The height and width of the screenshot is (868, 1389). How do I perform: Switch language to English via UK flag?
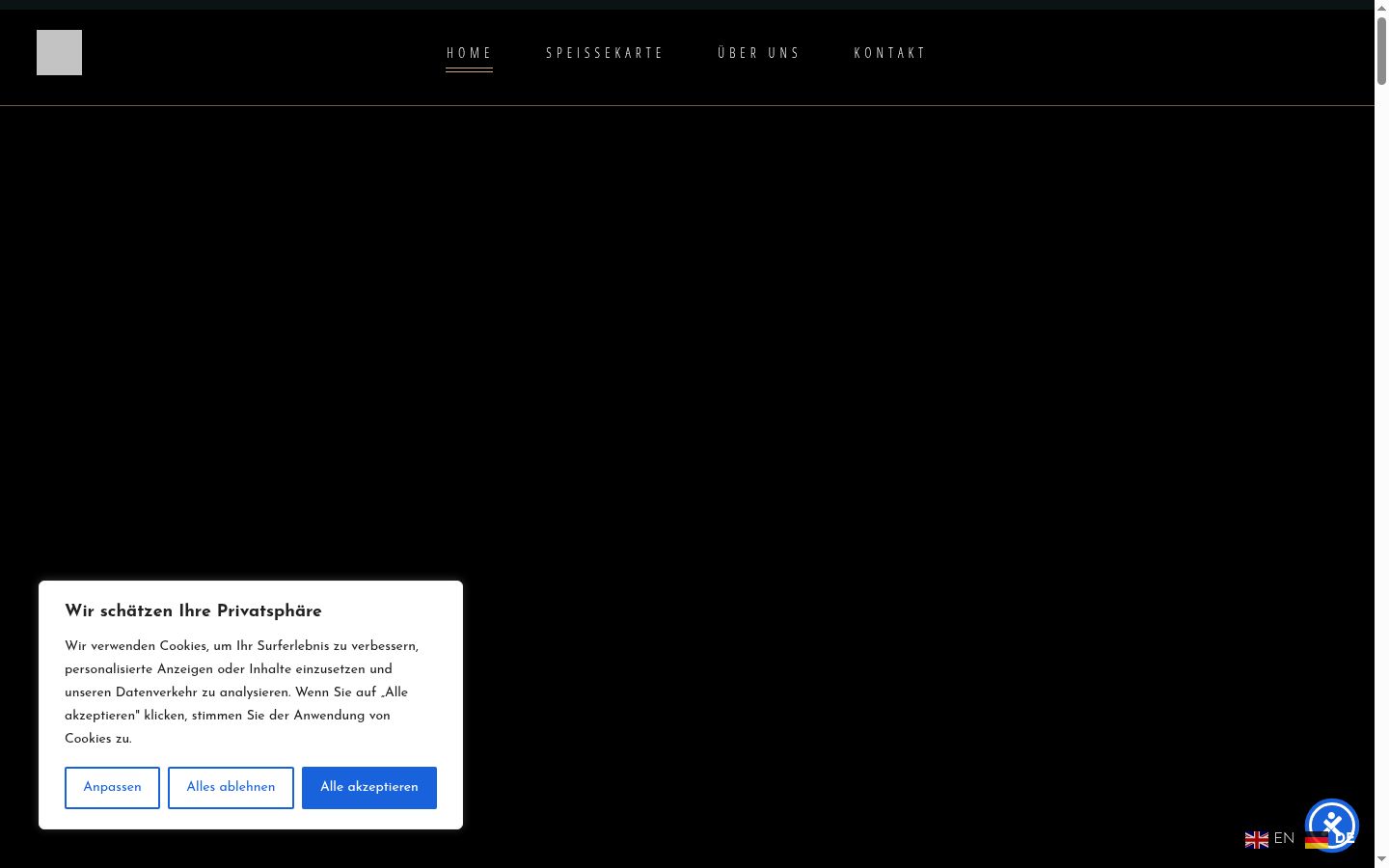(1257, 840)
